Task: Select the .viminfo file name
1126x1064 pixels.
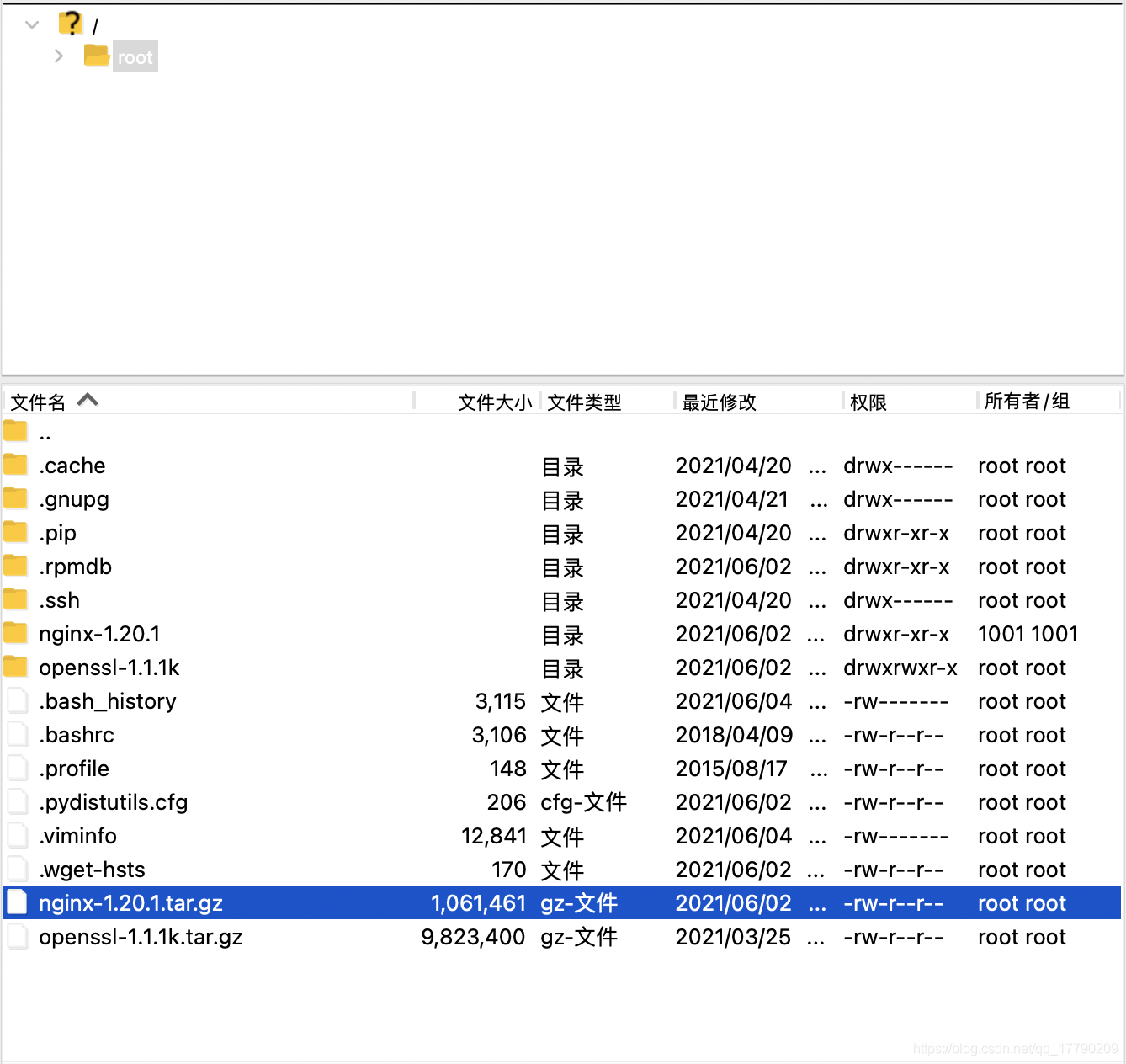Action: pyautogui.click(x=77, y=836)
